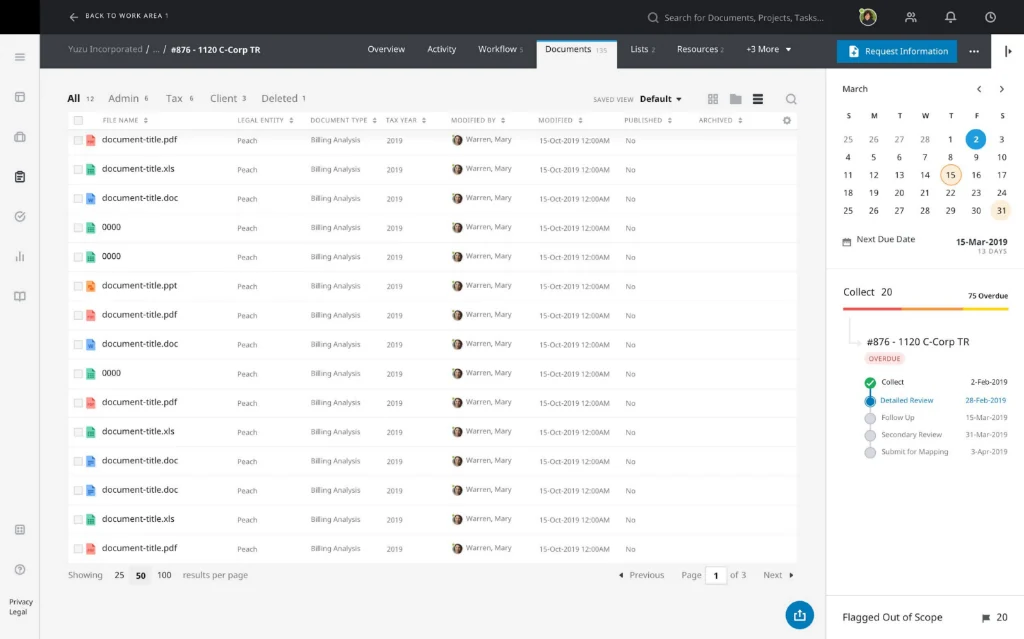The width and height of the screenshot is (1024, 639).
Task: Switch to the Resources tab
Action: 699,49
